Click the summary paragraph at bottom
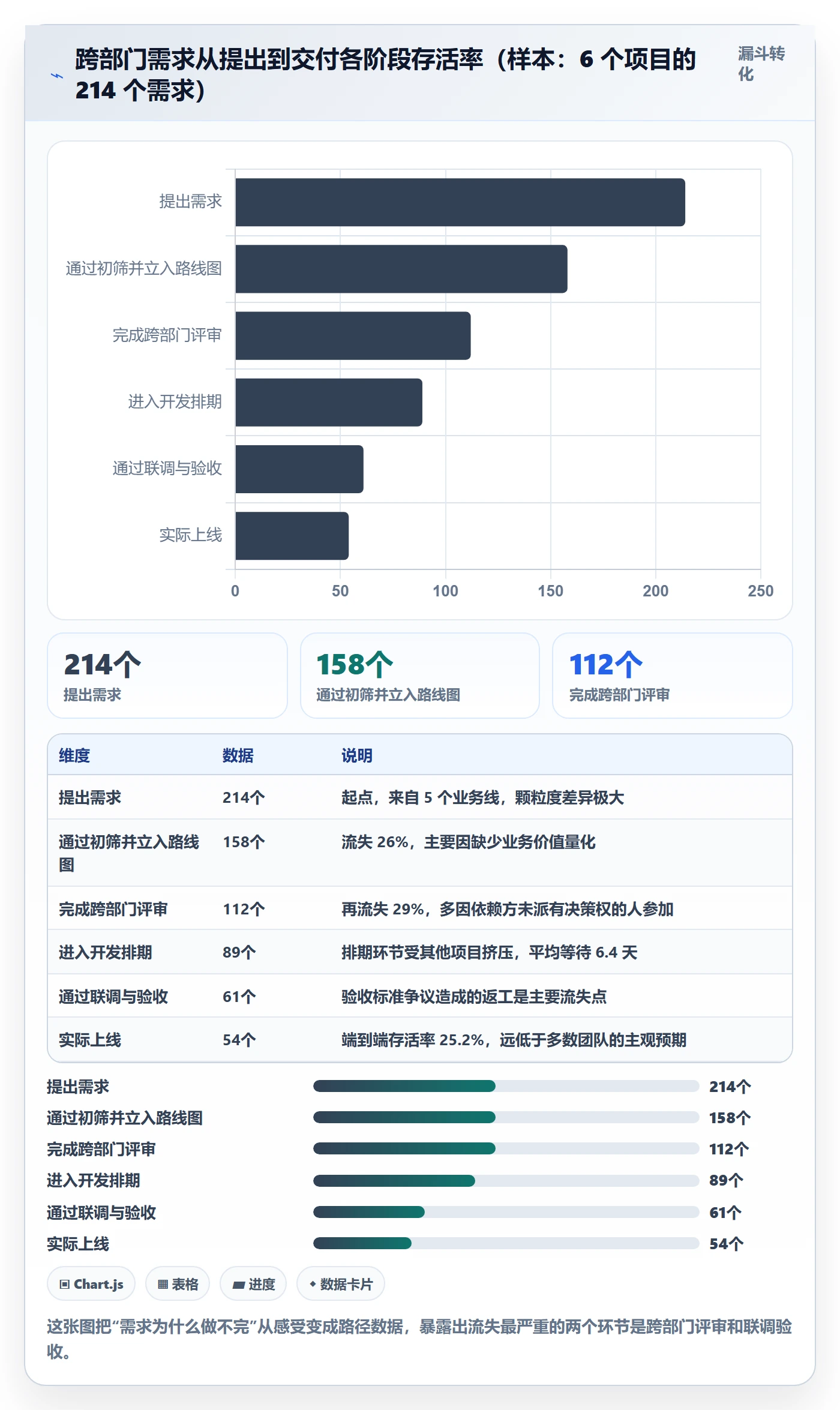 (419, 1339)
